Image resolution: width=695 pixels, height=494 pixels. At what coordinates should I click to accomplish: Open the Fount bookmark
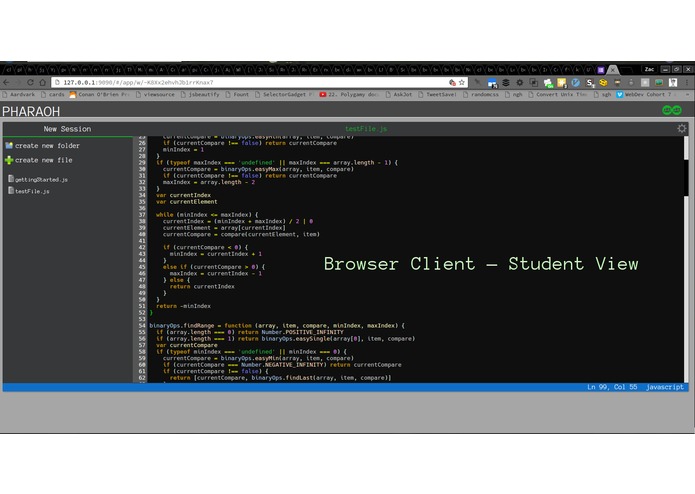(238, 94)
